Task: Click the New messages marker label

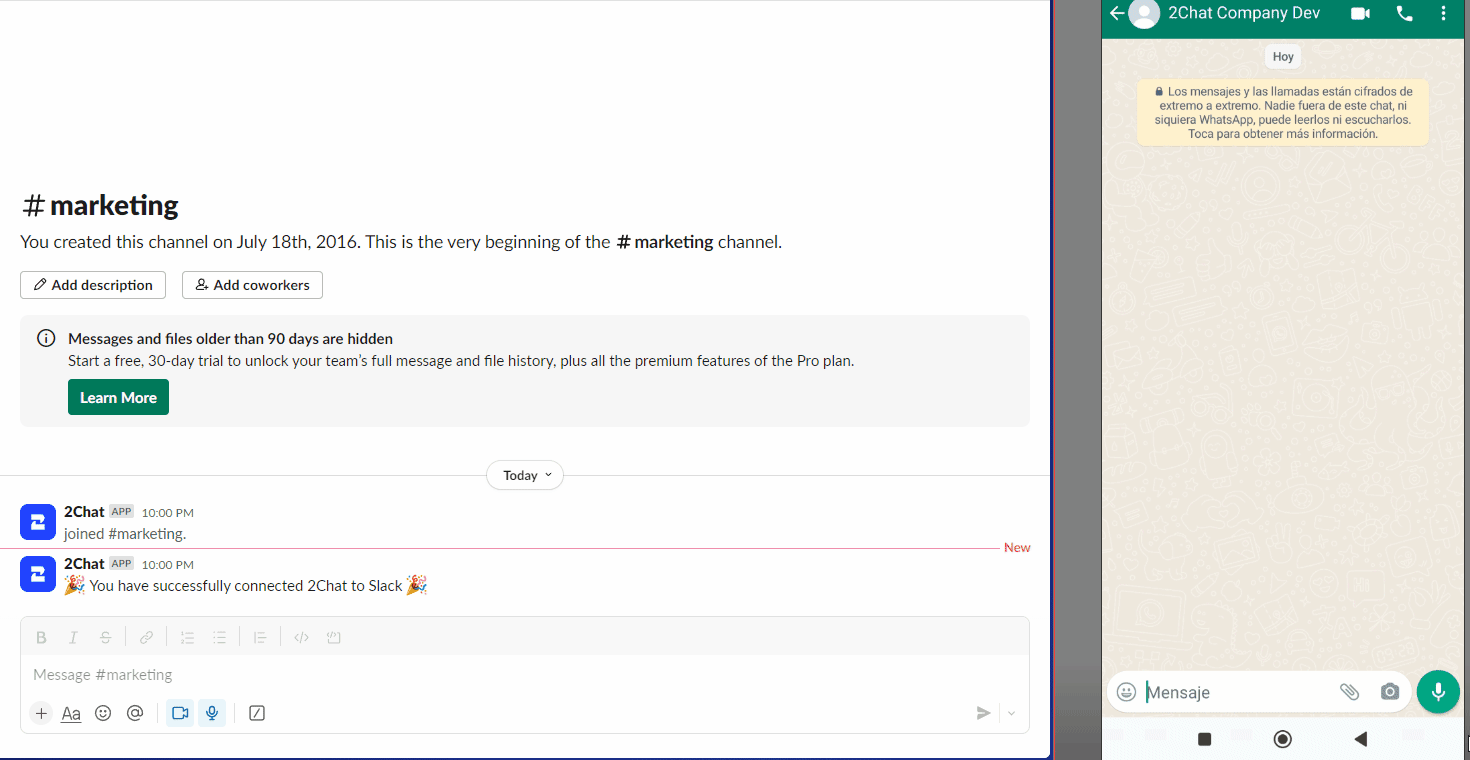Action: [1017, 548]
